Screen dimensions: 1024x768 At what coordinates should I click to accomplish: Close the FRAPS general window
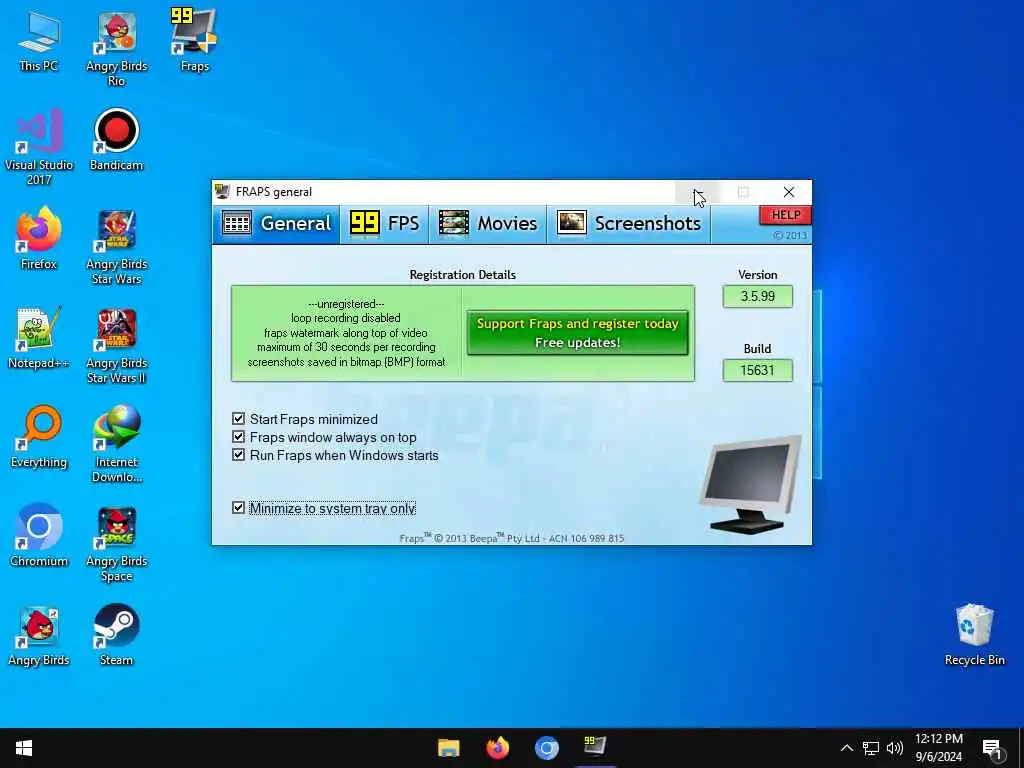tap(789, 192)
